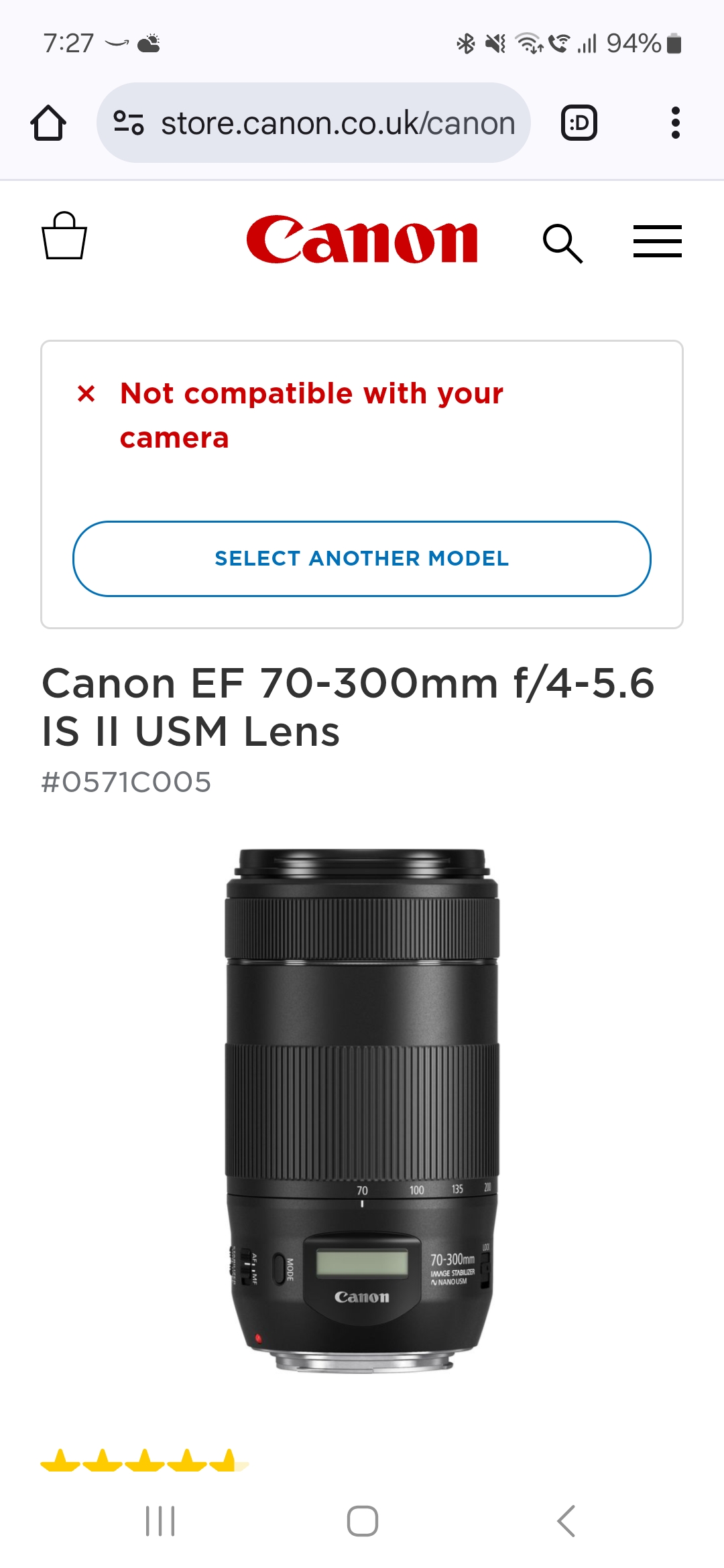Open the shopping basket icon
The image size is (724, 1568).
coord(65,241)
